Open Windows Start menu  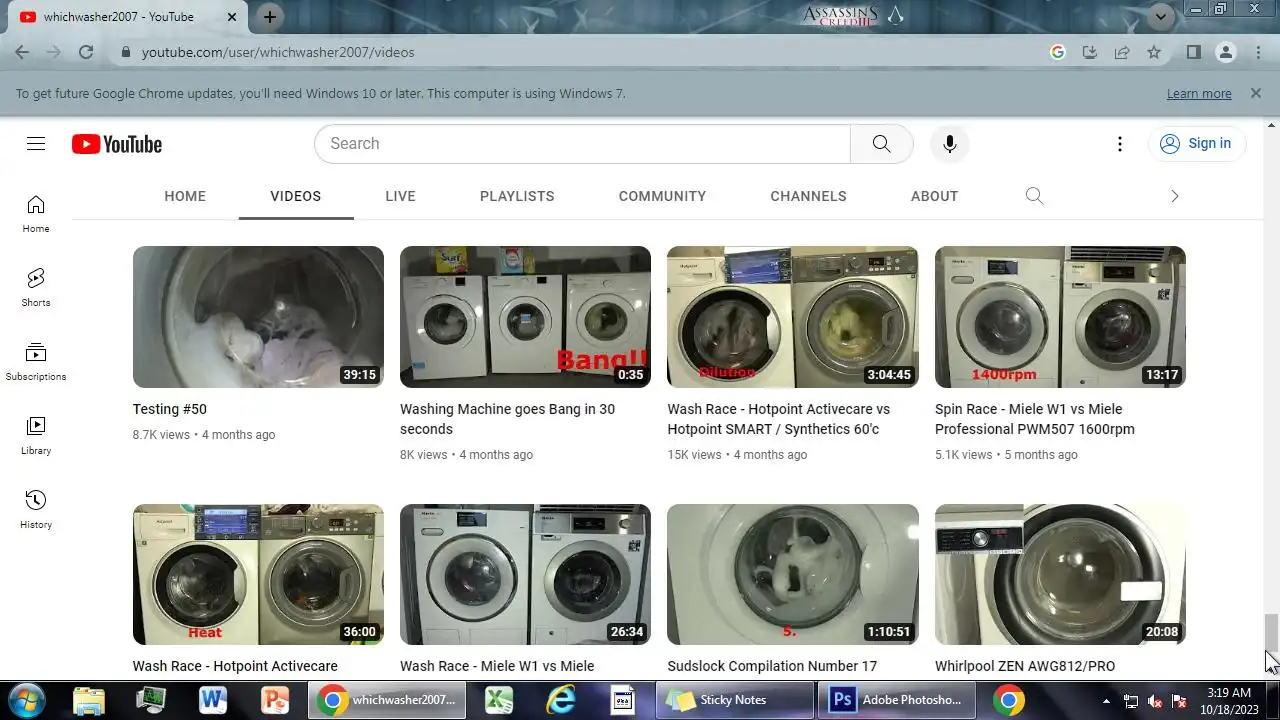26,699
